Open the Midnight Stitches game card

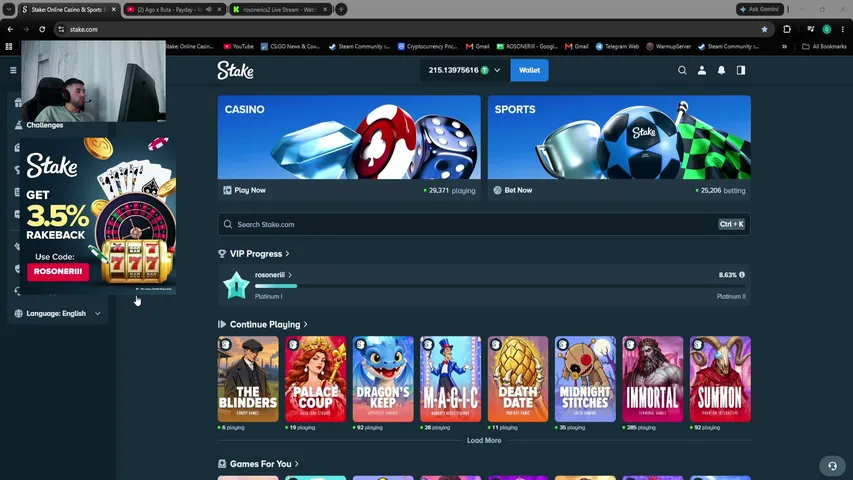[x=585, y=379]
